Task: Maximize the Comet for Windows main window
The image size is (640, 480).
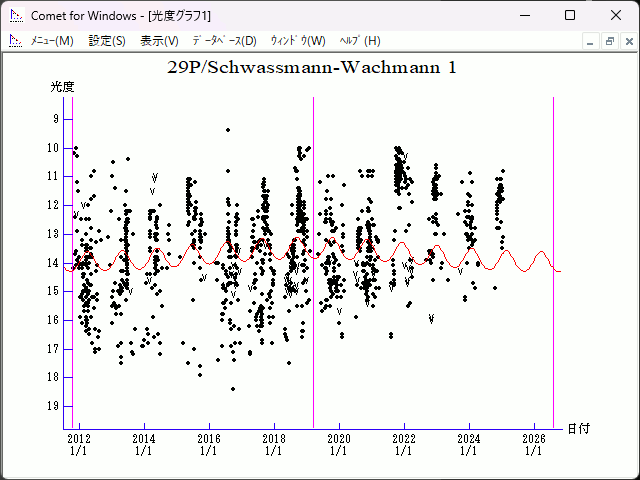Action: [x=570, y=16]
